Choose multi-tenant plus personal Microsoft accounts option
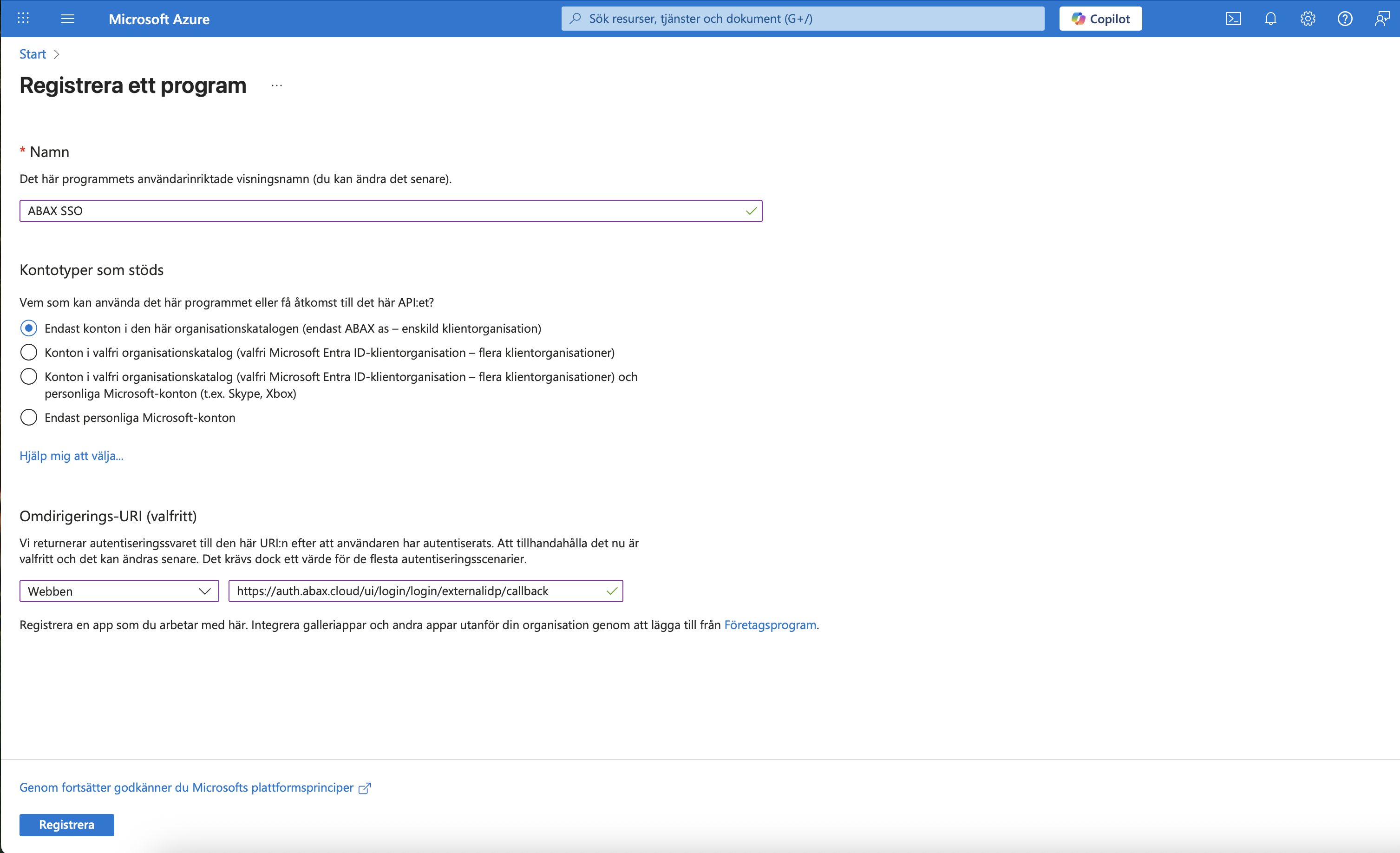This screenshot has width=1400, height=853. (29, 377)
